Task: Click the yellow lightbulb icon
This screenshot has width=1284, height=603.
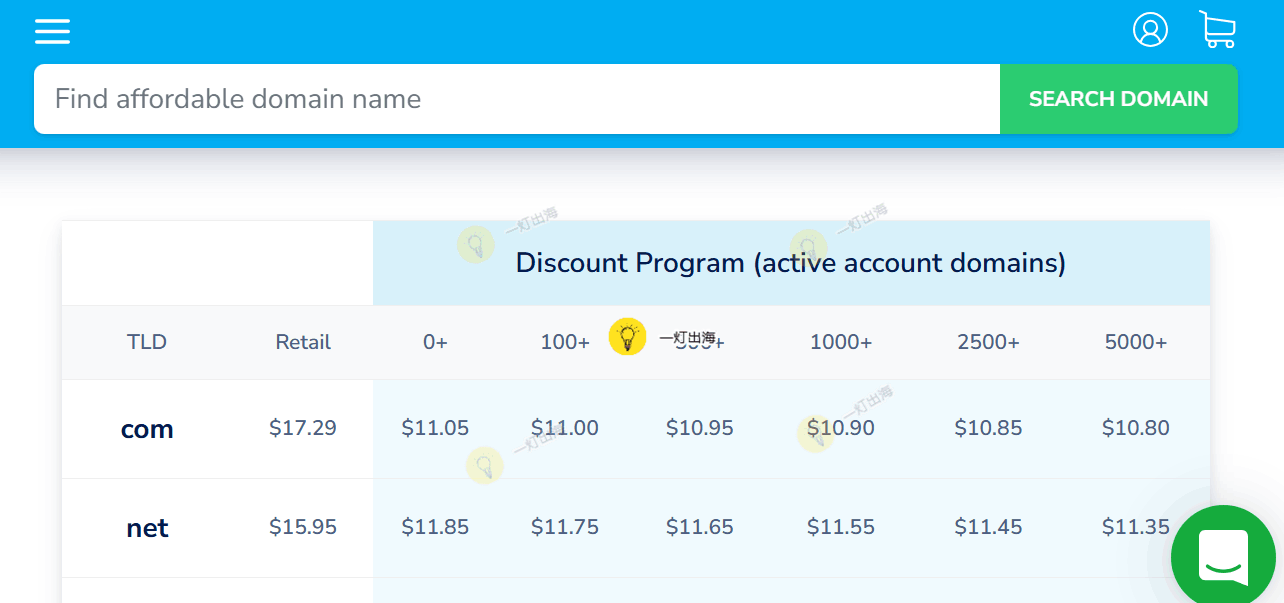Action: (628, 337)
